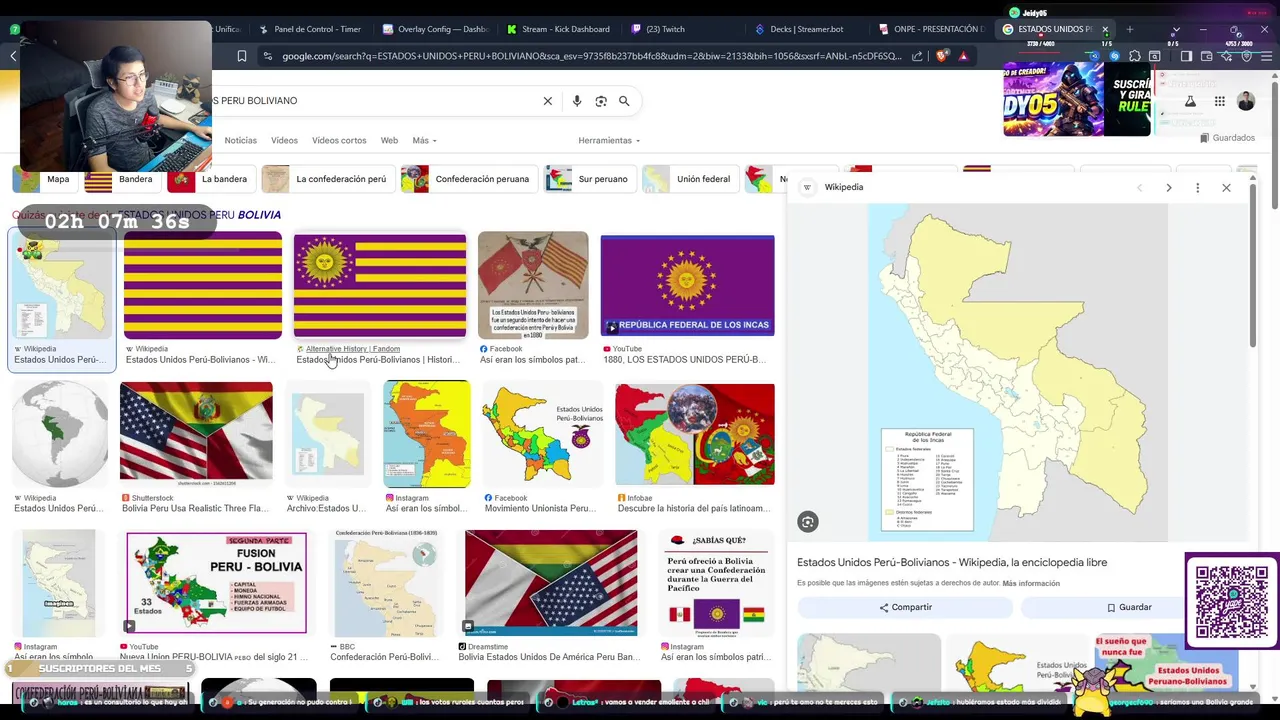Open a new browser tab
Image resolution: width=1280 pixels, height=720 pixels.
(1130, 29)
